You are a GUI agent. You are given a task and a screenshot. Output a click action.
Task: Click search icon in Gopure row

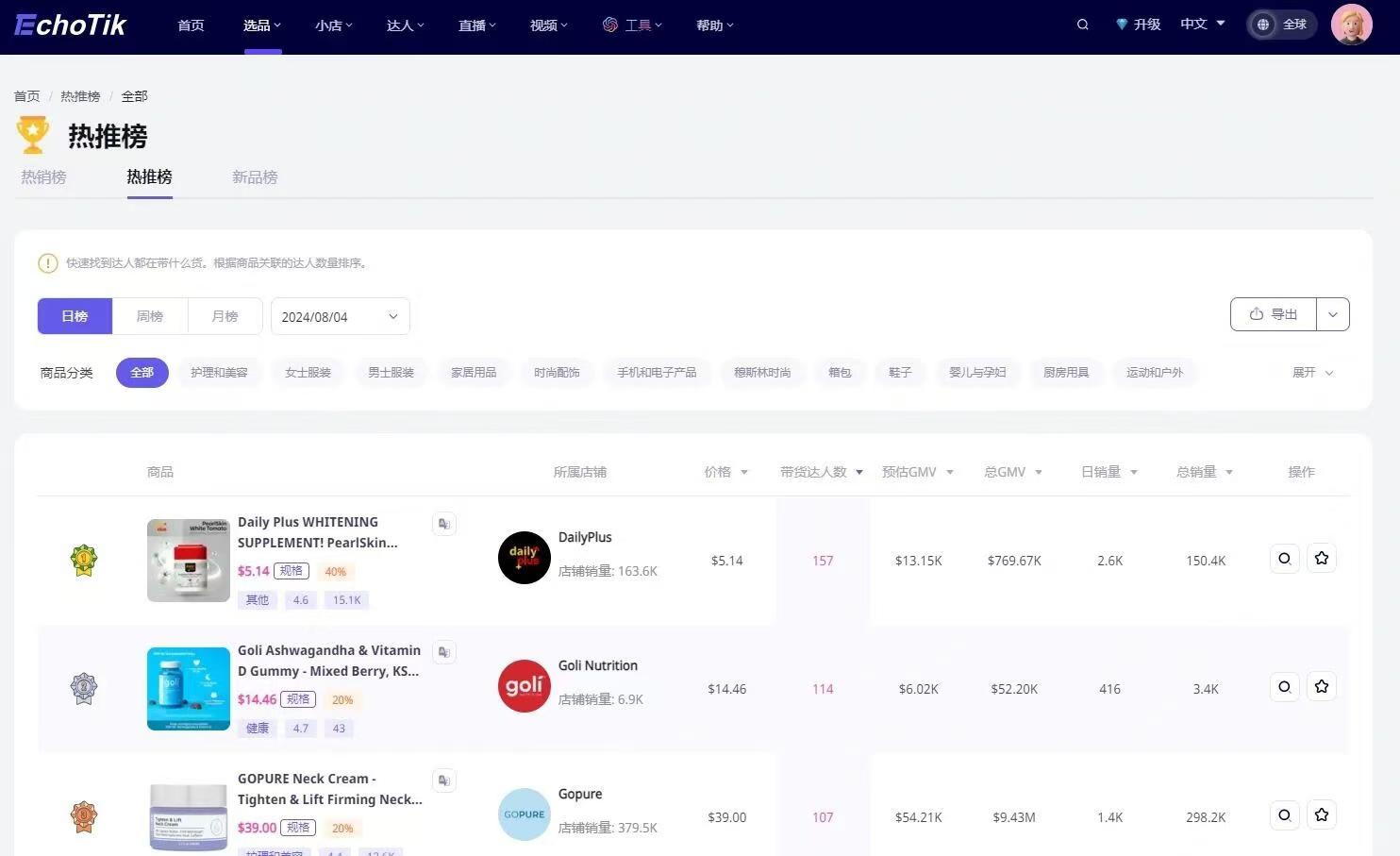click(1285, 815)
